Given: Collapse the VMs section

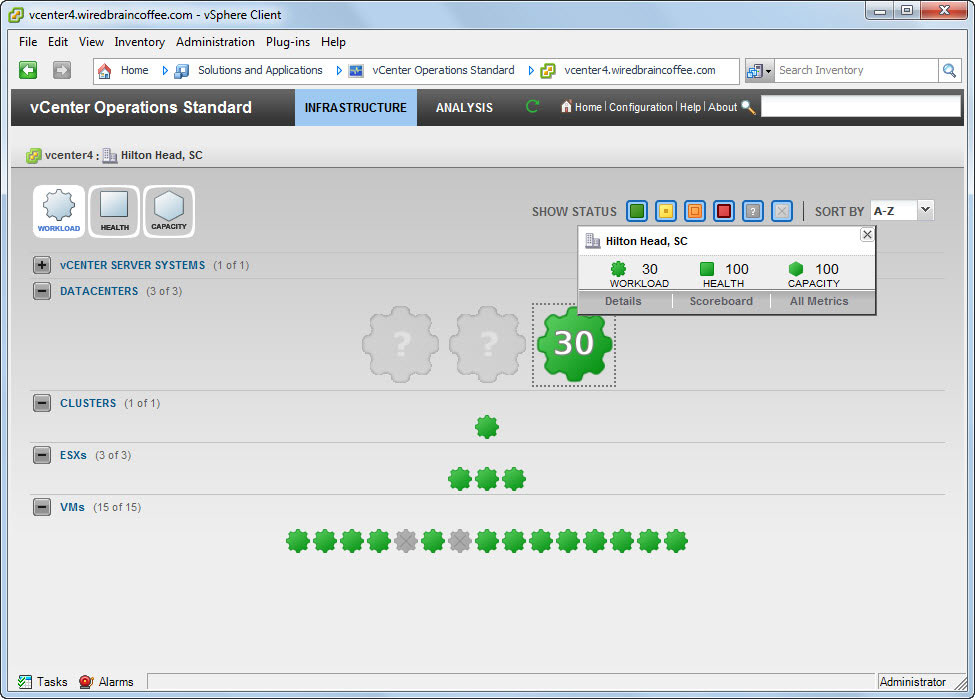Looking at the screenshot, I should pyautogui.click(x=42, y=507).
